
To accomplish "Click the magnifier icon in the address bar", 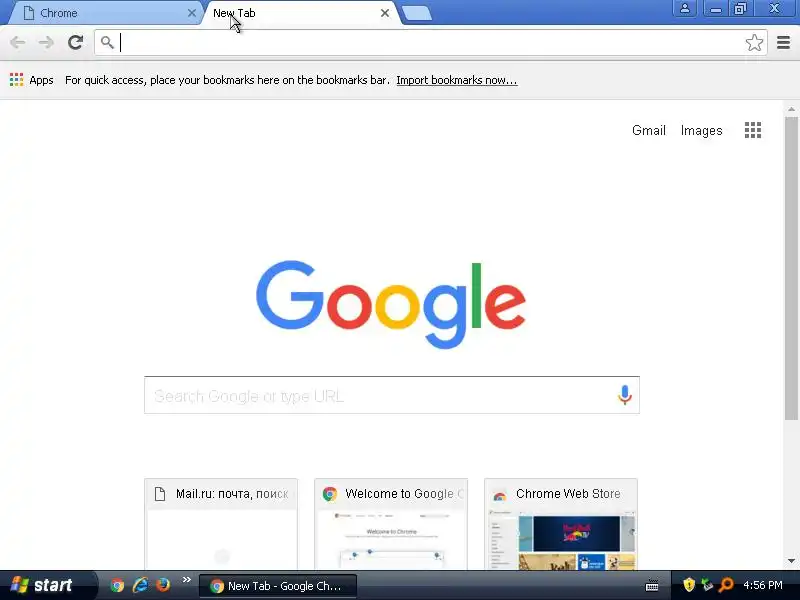I will pos(107,42).
